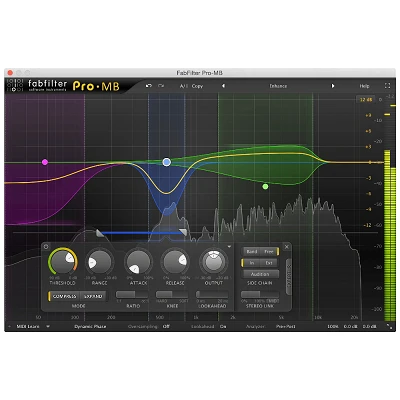Copy the current A/B state
This screenshot has height=400, width=400.
[197, 86]
